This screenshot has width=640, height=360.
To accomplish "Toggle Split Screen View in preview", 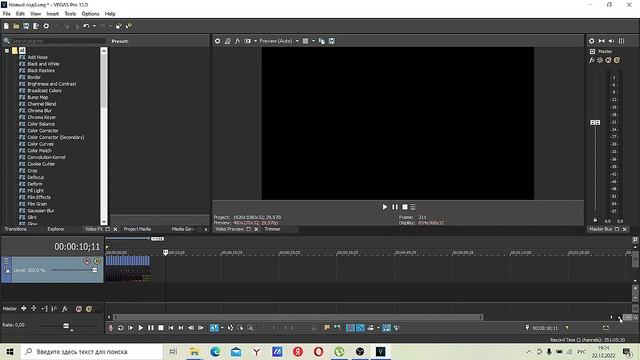I will coord(247,41).
